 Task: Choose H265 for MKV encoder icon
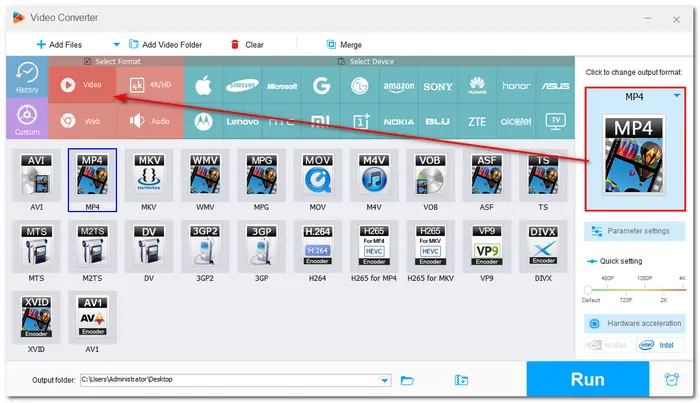coord(430,246)
